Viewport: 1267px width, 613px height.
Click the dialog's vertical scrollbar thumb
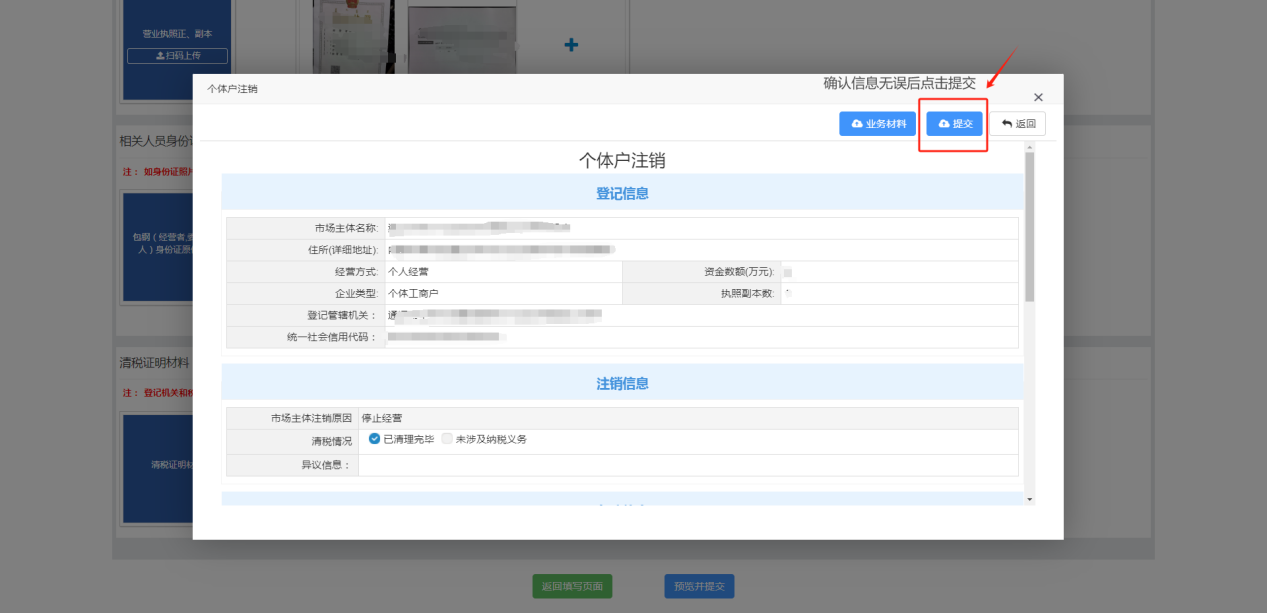tap(1029, 225)
